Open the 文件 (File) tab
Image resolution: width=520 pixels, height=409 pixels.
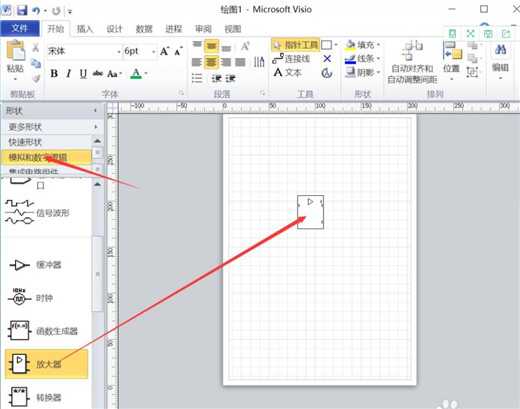coord(20,28)
